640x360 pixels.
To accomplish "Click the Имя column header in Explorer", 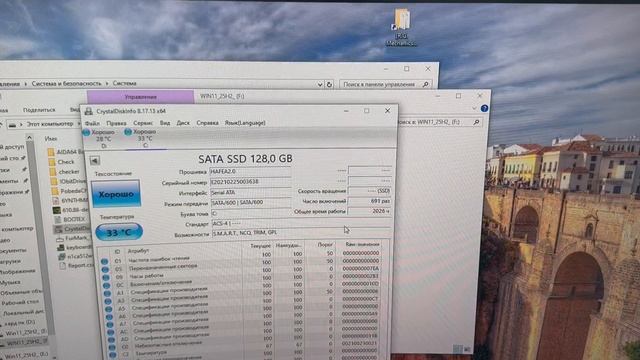I will [51, 139].
